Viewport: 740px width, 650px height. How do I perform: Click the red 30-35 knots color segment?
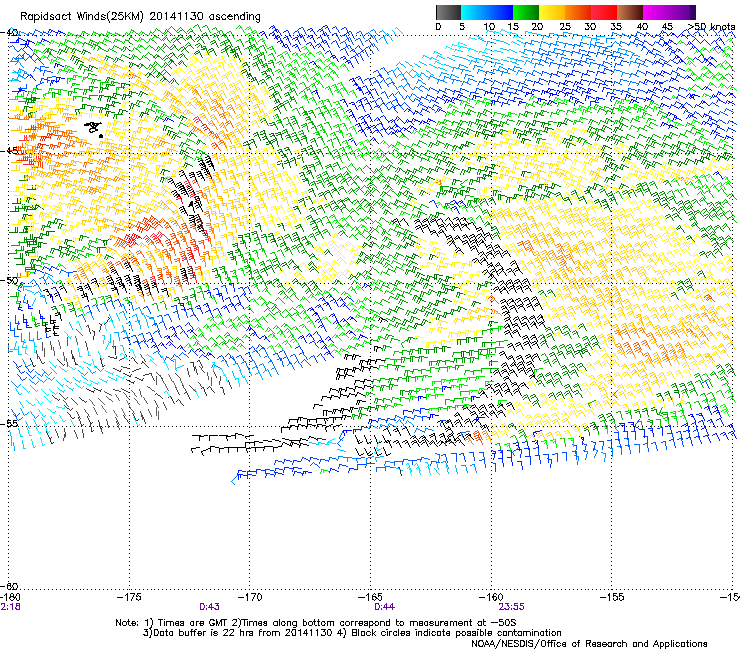(x=604, y=12)
